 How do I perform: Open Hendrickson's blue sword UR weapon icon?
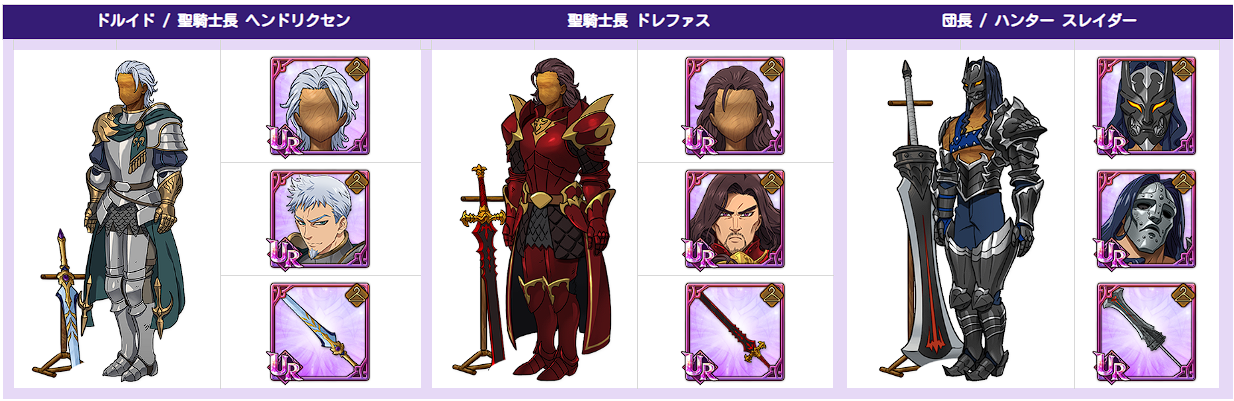click(320, 332)
